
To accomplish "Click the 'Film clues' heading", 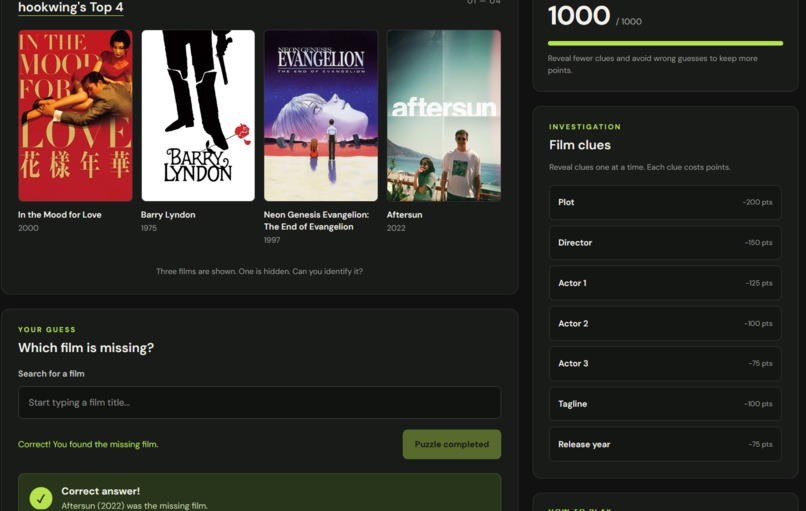I will click(x=580, y=145).
